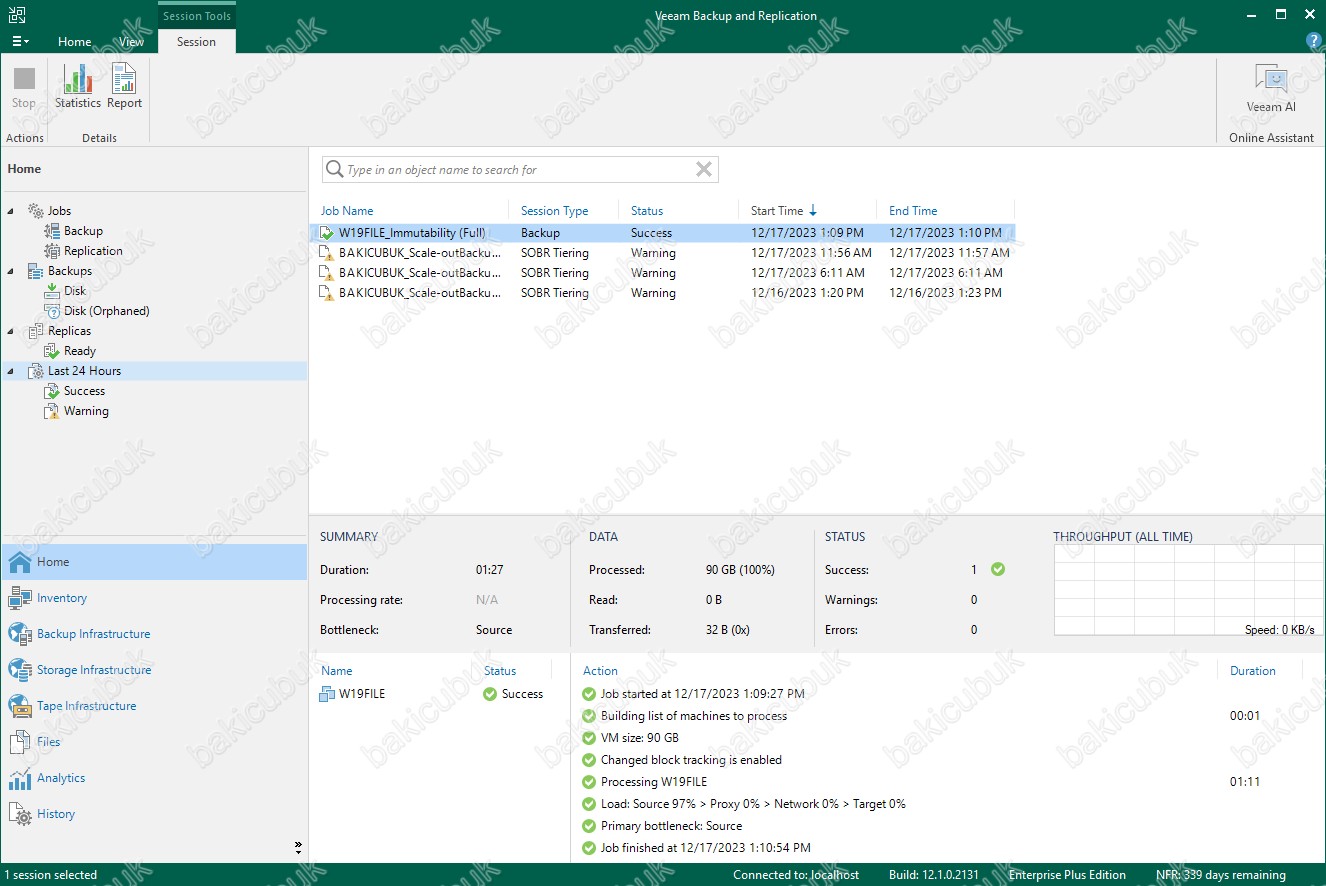The height and width of the screenshot is (886, 1326).
Task: Sort by Status column in session list
Action: click(x=647, y=211)
